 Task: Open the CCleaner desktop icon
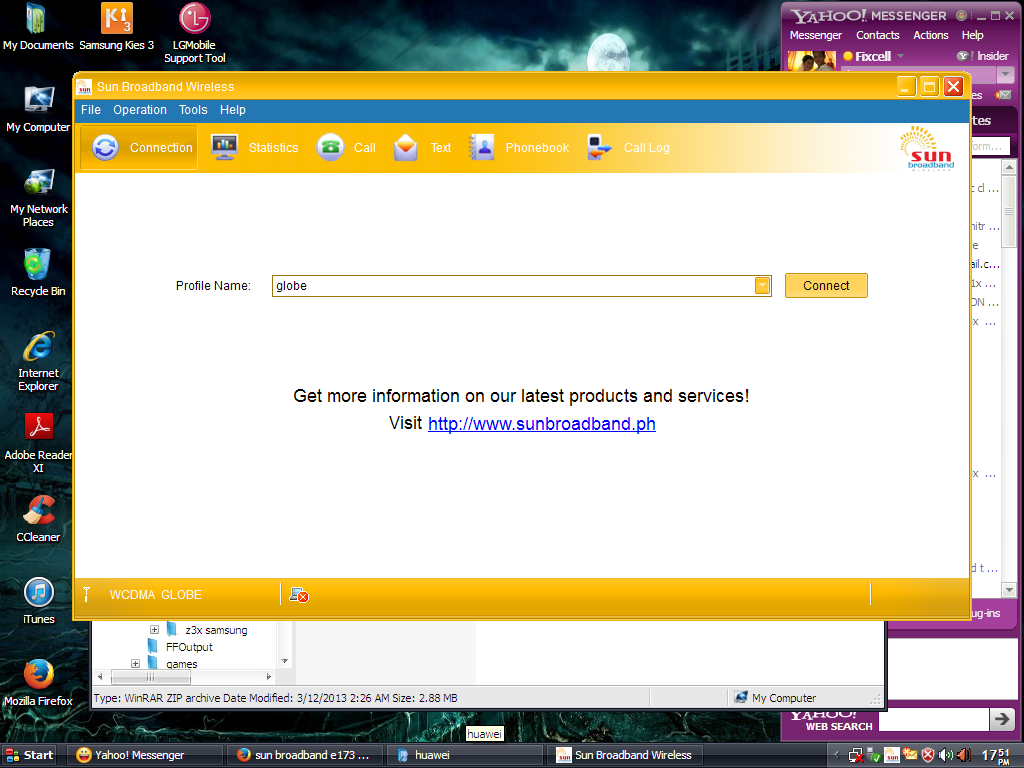(38, 512)
